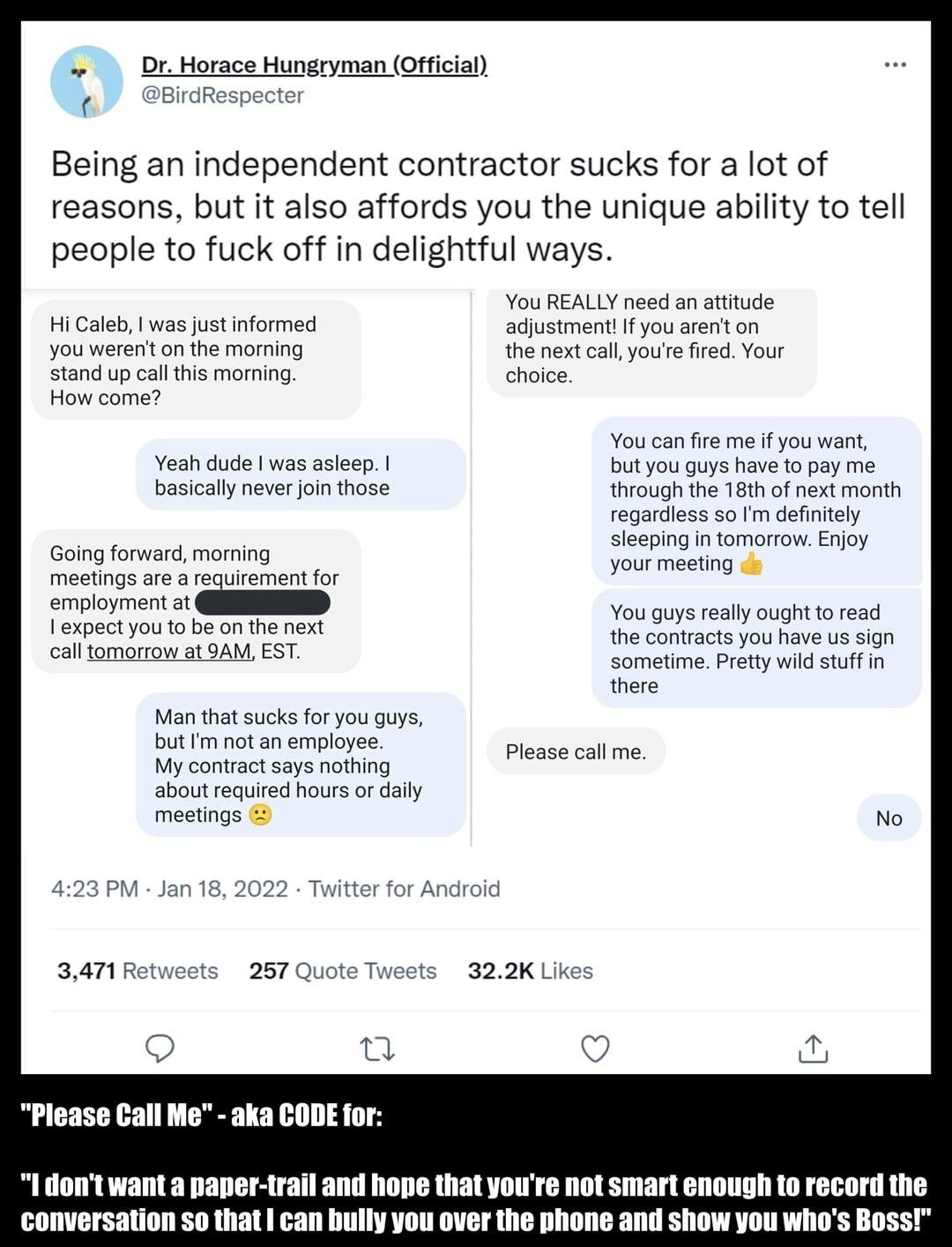Click the frowning face emoji
Viewport: 952px width, 1247px height.
click(x=260, y=814)
